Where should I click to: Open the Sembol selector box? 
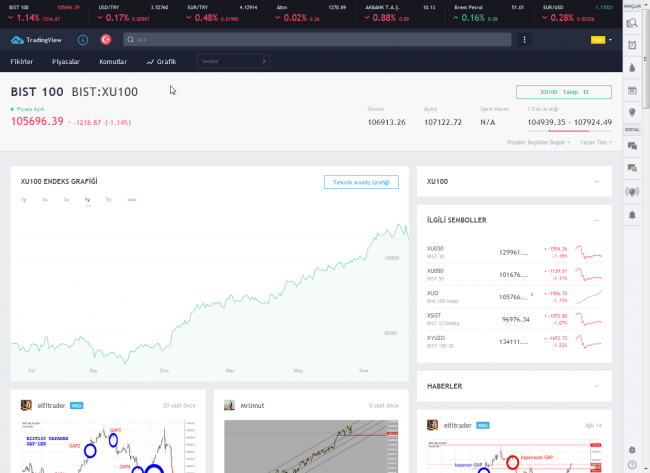pos(233,61)
